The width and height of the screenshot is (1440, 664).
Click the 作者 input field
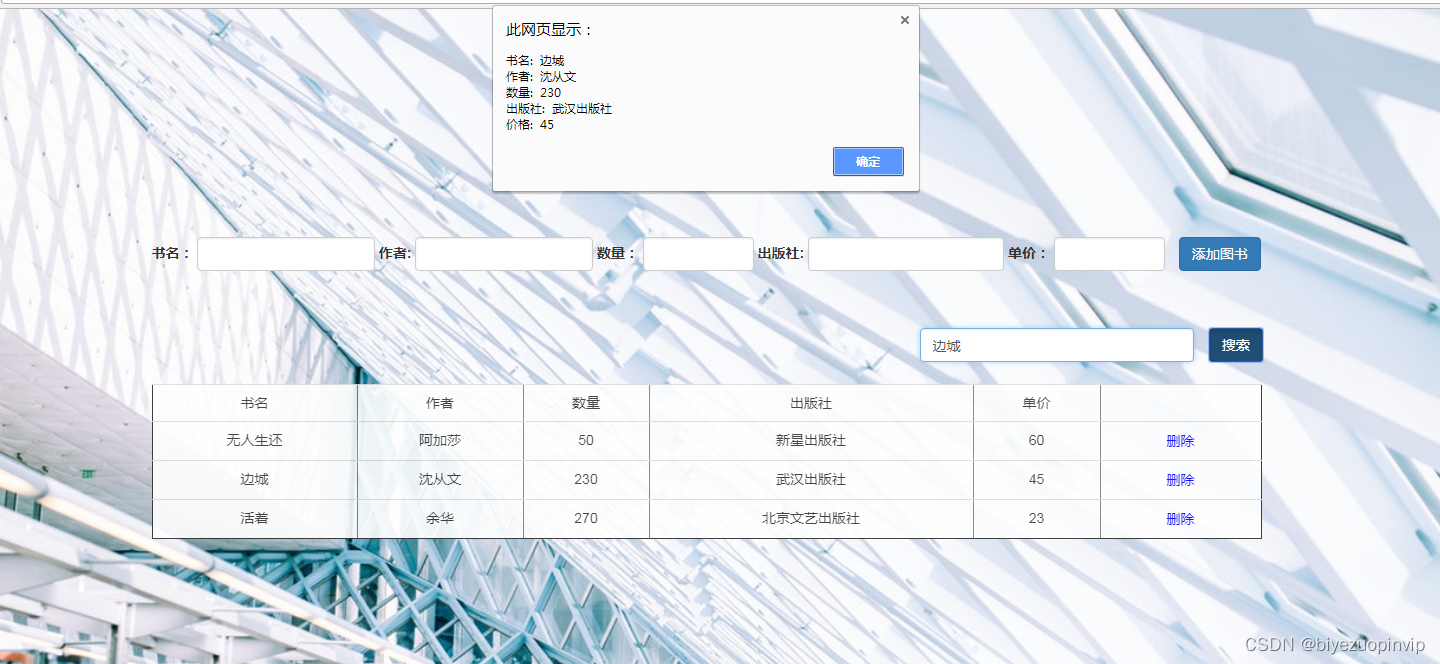point(503,253)
